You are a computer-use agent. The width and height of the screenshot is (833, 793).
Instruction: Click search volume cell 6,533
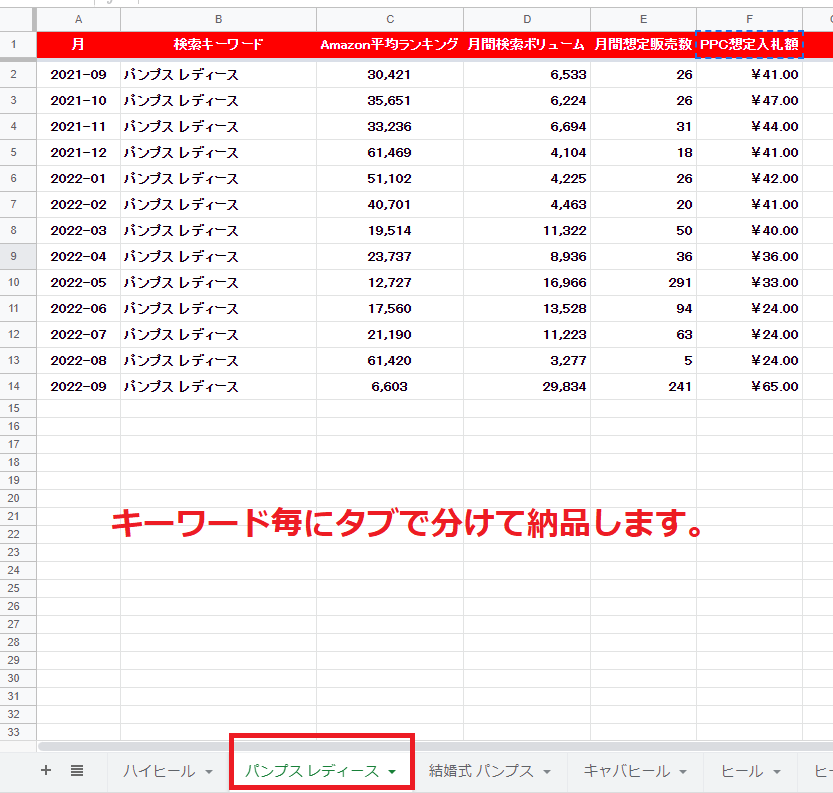coord(527,75)
